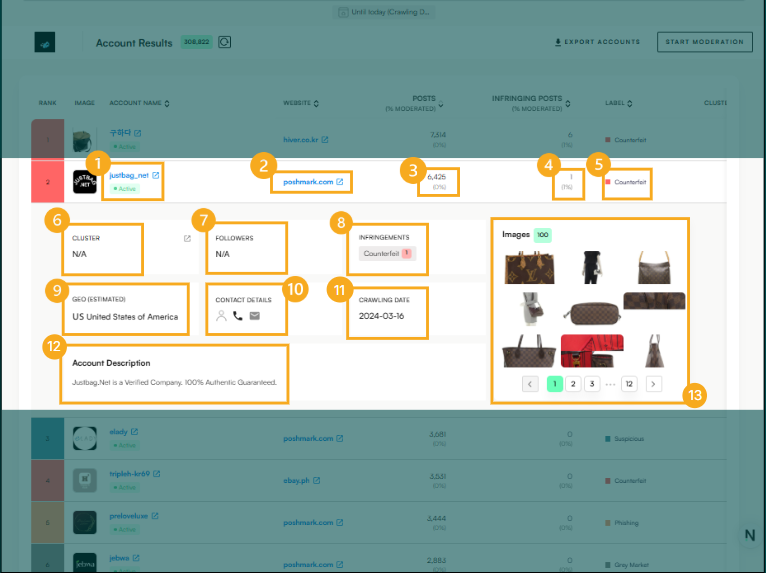This screenshot has height=573, width=766.
Task: Open poshmark.com external link icon for justbag_net
Action: pos(340,182)
